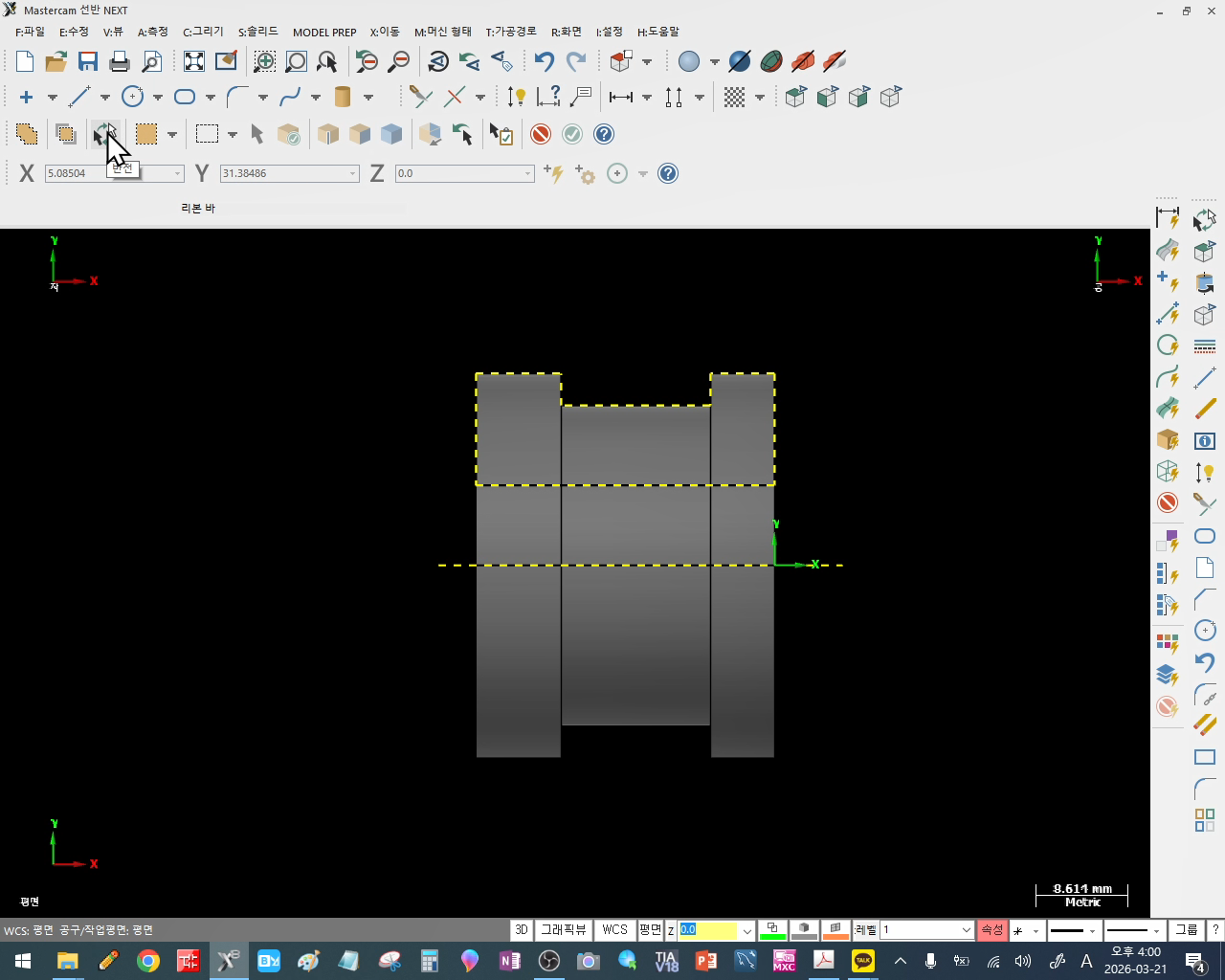The image size is (1225, 980).
Task: Click the WCS button in status bar
Action: 614,930
